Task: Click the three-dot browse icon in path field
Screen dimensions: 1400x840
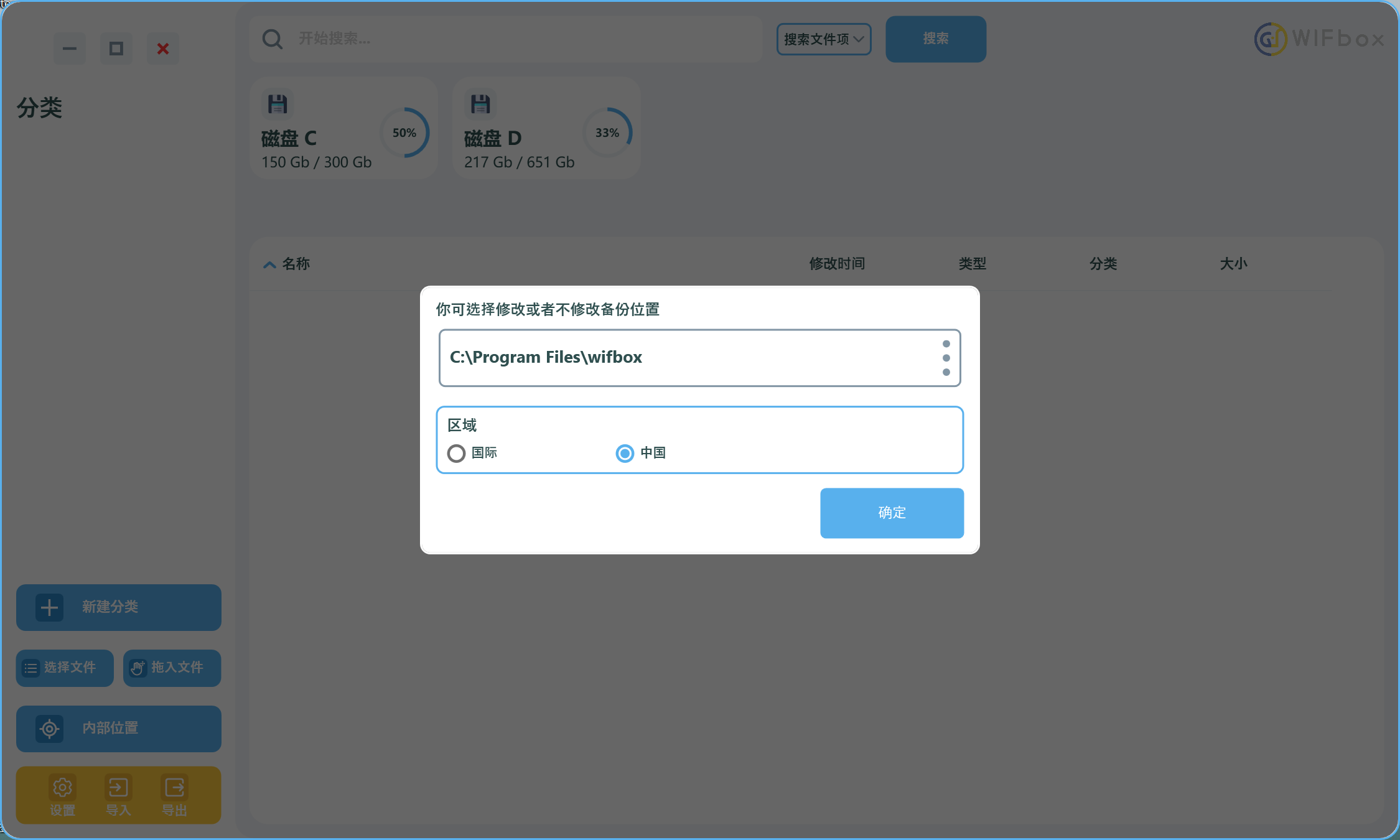Action: [946, 358]
